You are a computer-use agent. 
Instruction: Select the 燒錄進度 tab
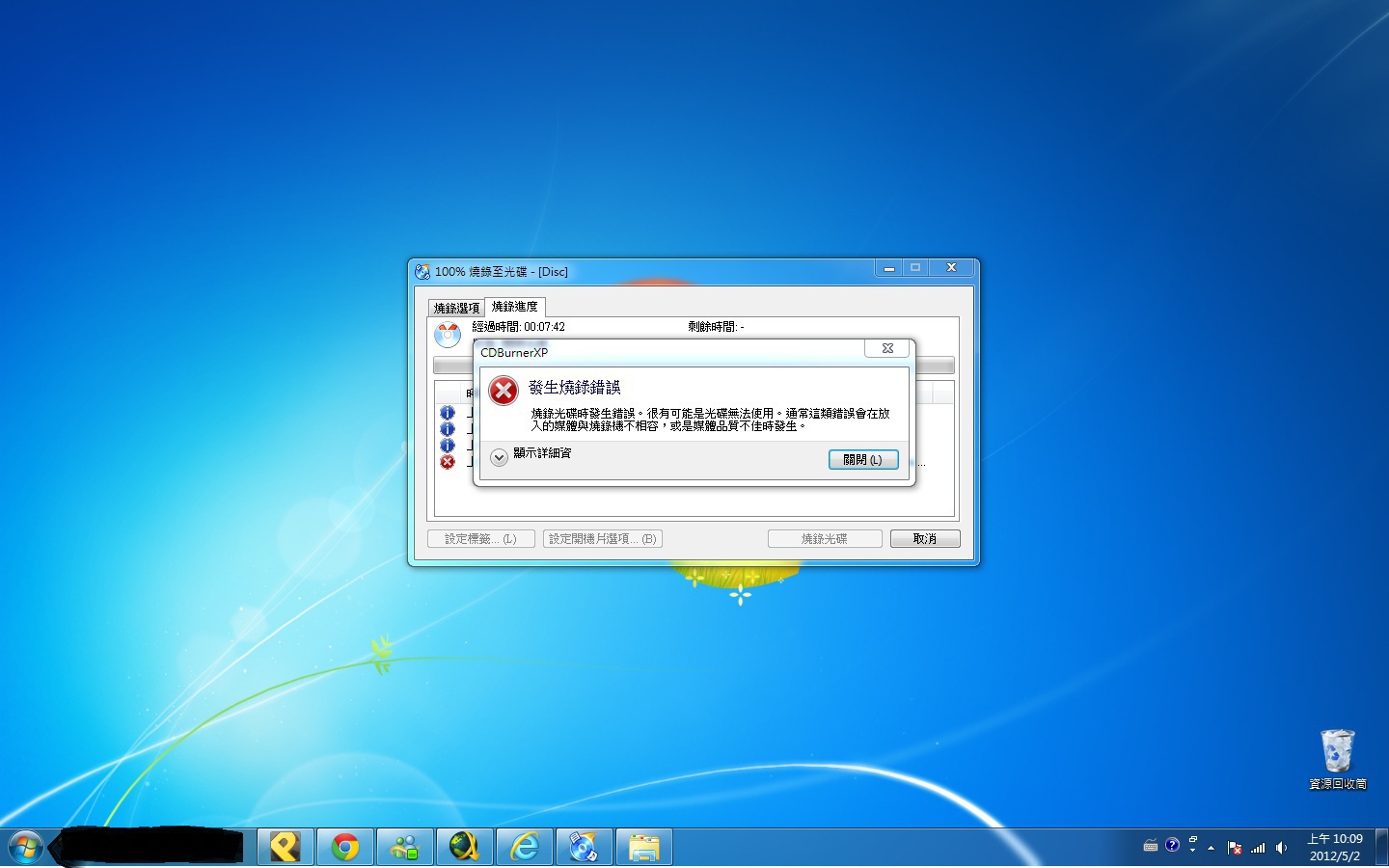point(515,307)
